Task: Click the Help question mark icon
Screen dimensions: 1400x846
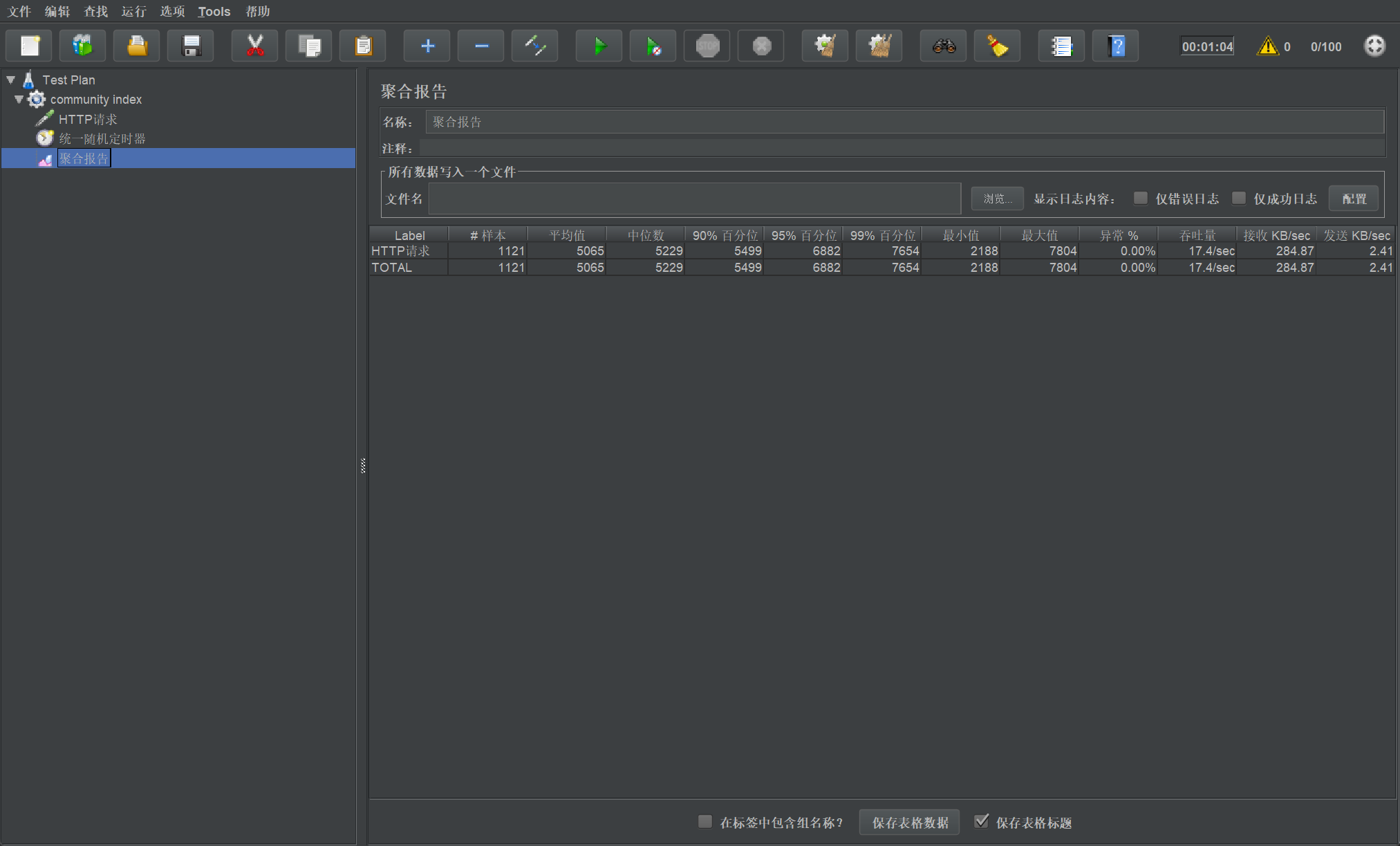Action: tap(1115, 46)
